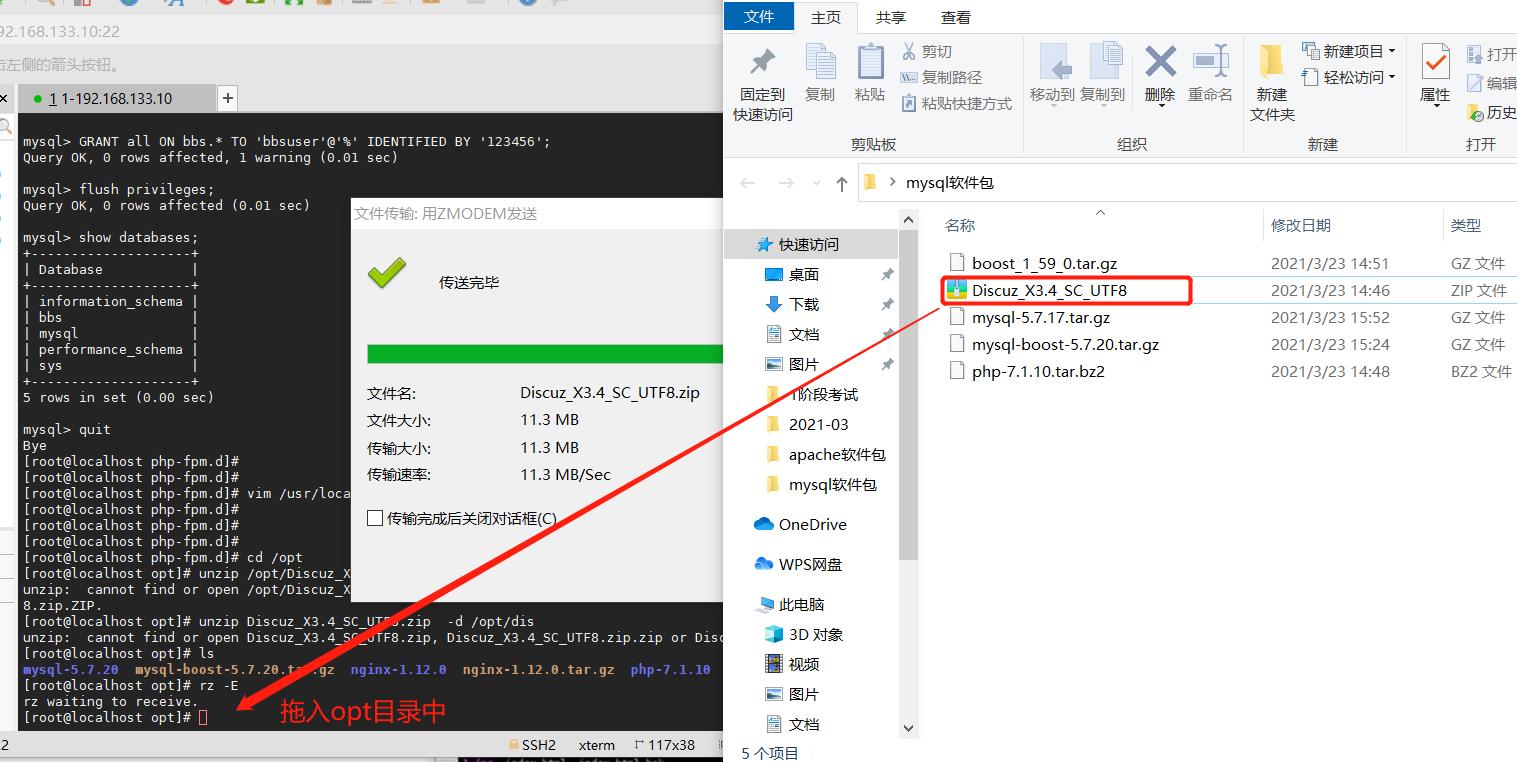Open mysql软件包 folder in navigation pane
This screenshot has width=1517, height=762.
(x=832, y=484)
